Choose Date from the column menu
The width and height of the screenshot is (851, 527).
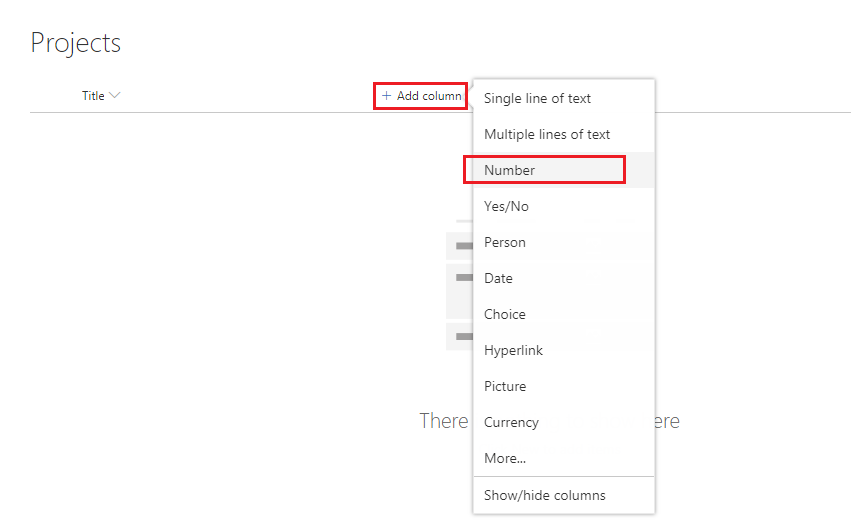point(498,278)
